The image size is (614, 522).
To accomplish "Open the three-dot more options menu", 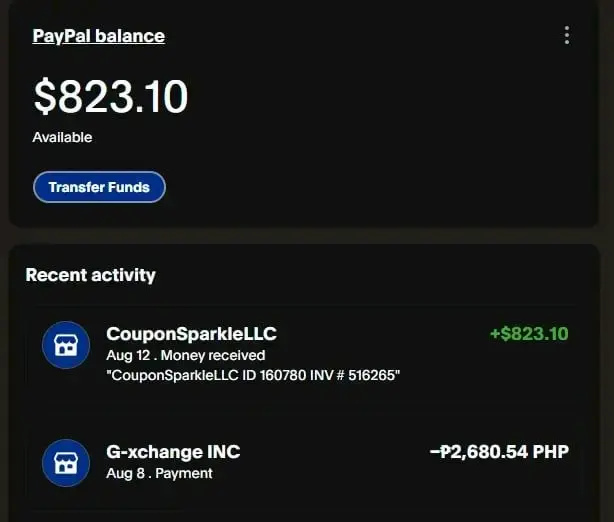I will coord(567,35).
